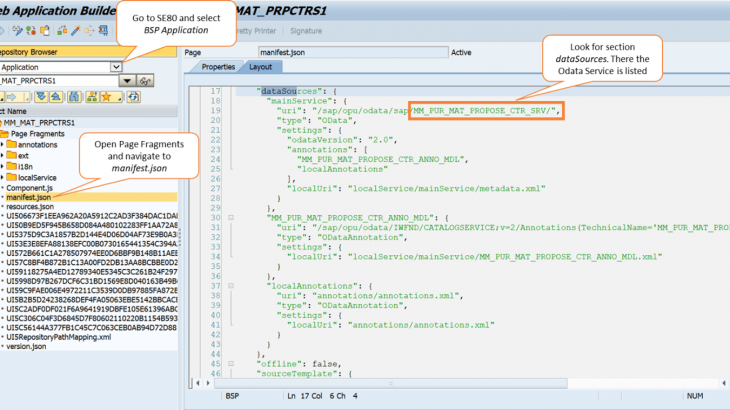Click the object hierarchy icon
The height and width of the screenshot is (410, 730).
tap(92, 97)
